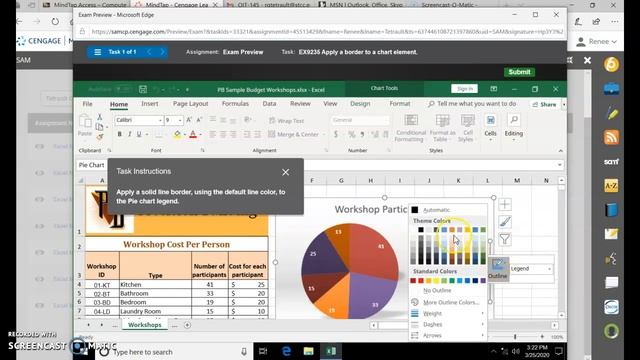Click the Increase Font Size icon

[189, 120]
